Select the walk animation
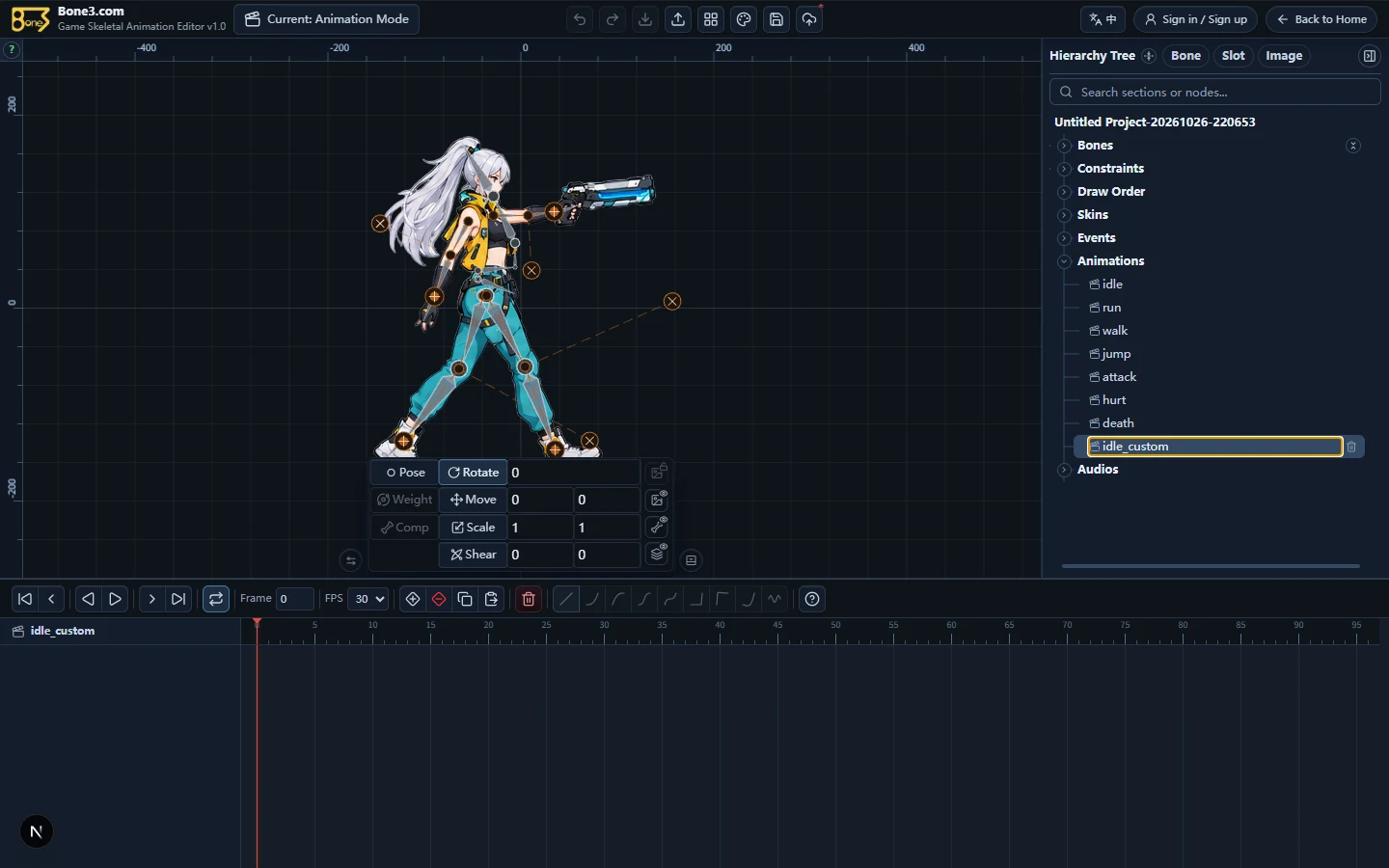This screenshot has width=1389, height=868. click(1114, 331)
